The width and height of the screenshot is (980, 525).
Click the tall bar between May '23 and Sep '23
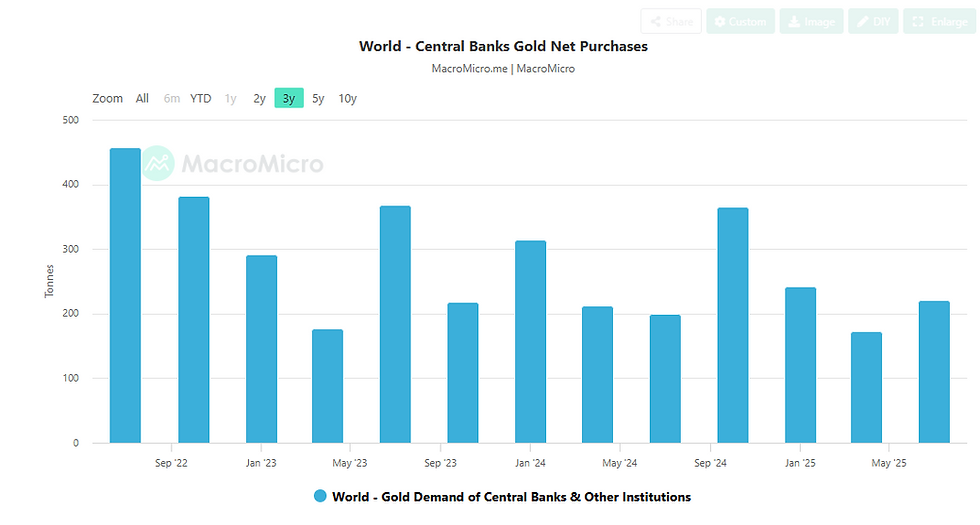click(x=396, y=324)
